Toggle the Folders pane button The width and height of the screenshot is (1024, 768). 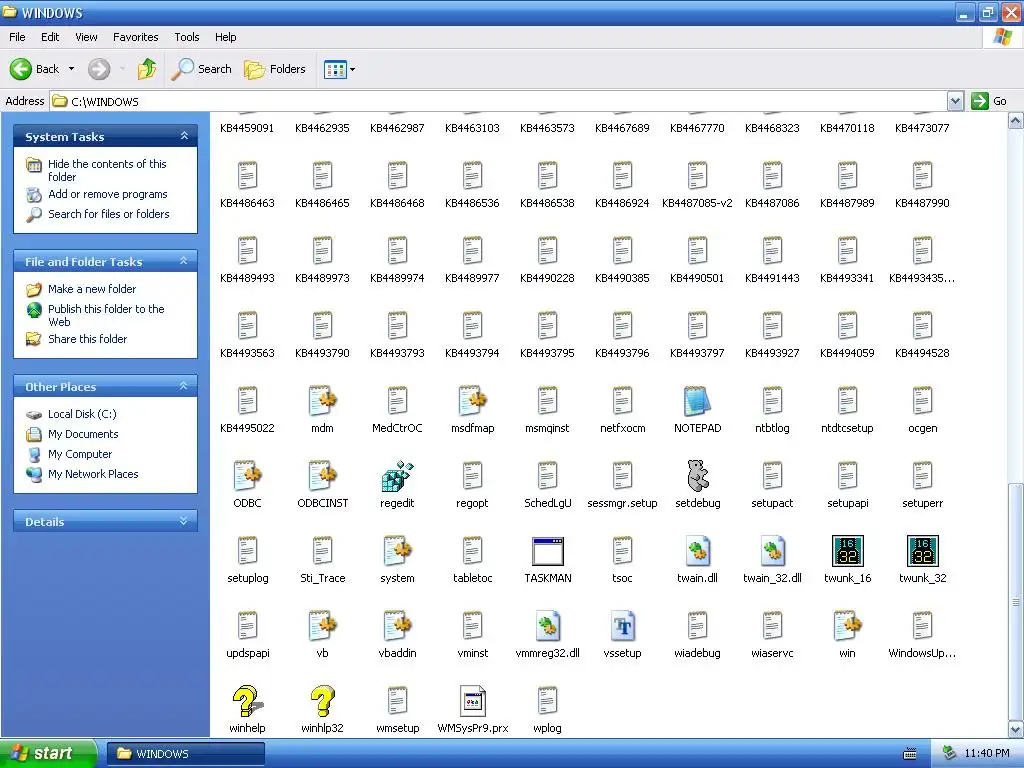(x=274, y=69)
